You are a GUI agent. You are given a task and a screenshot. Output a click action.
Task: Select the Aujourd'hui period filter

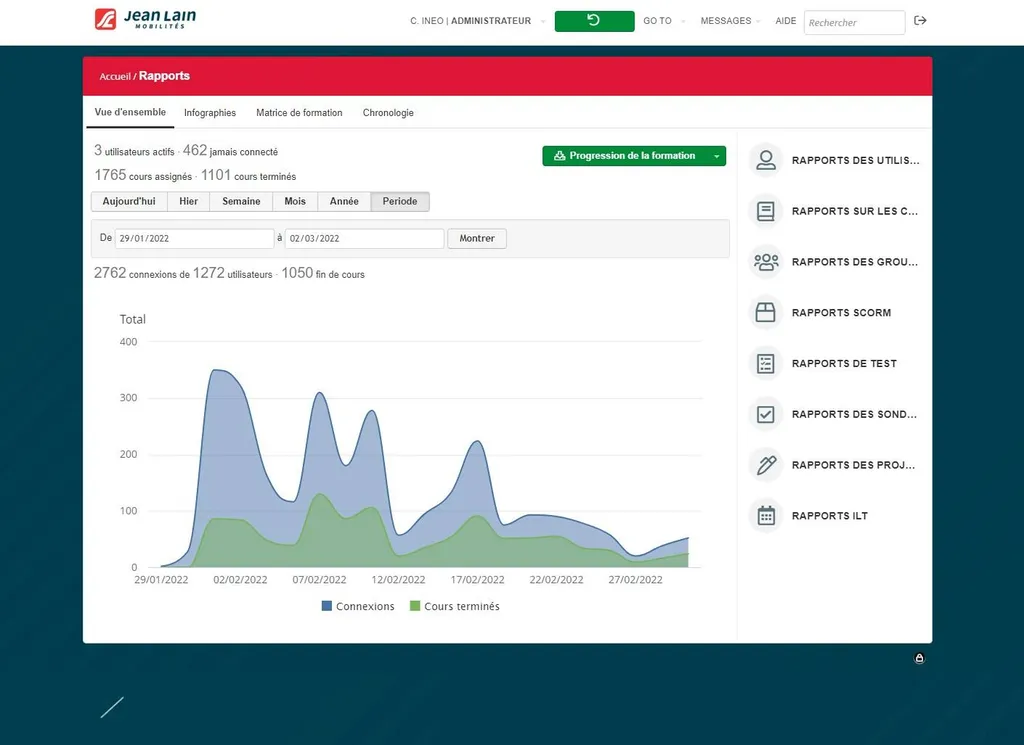coord(129,201)
